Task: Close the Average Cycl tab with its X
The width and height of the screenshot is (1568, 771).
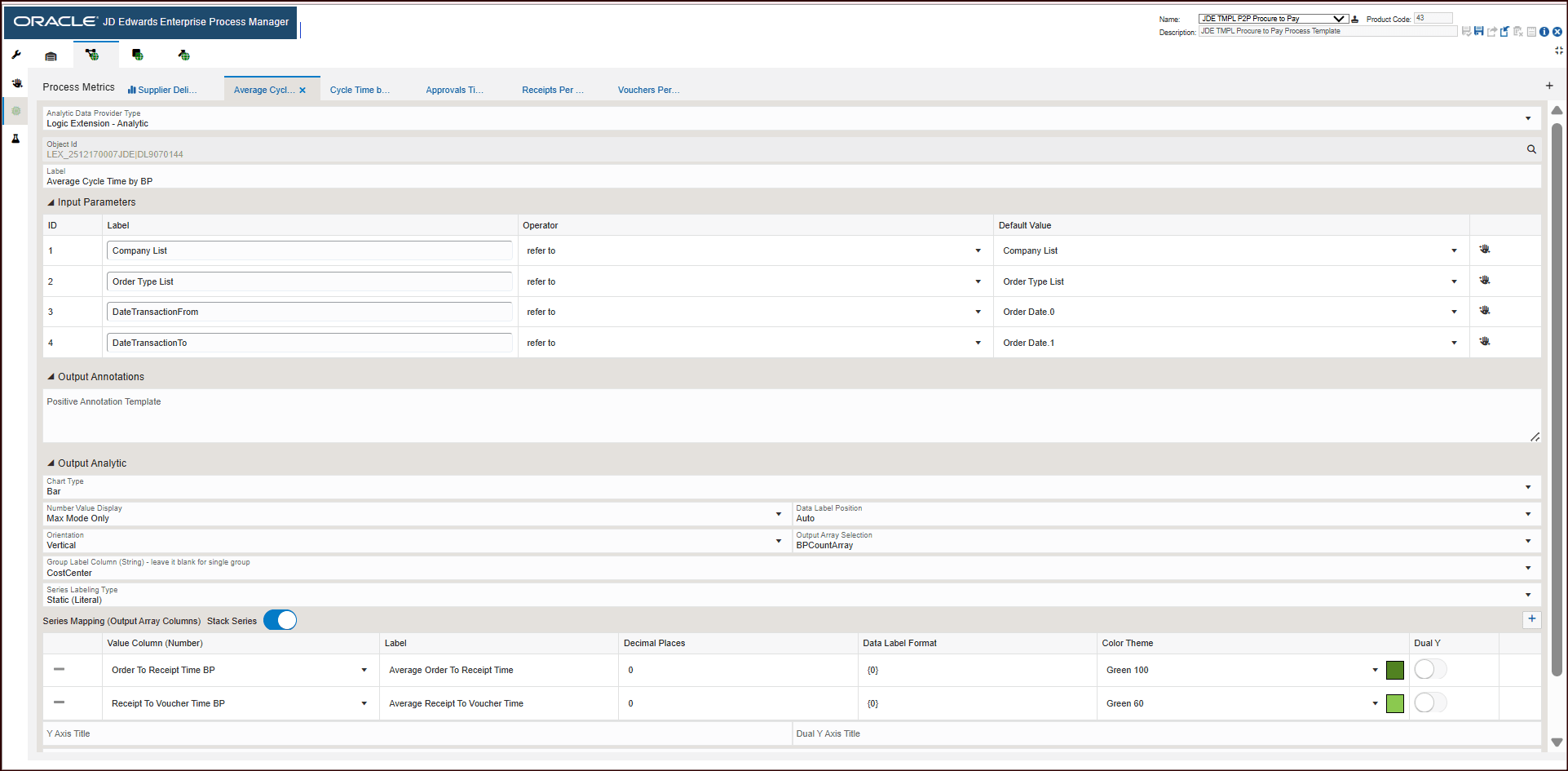Action: [x=303, y=90]
